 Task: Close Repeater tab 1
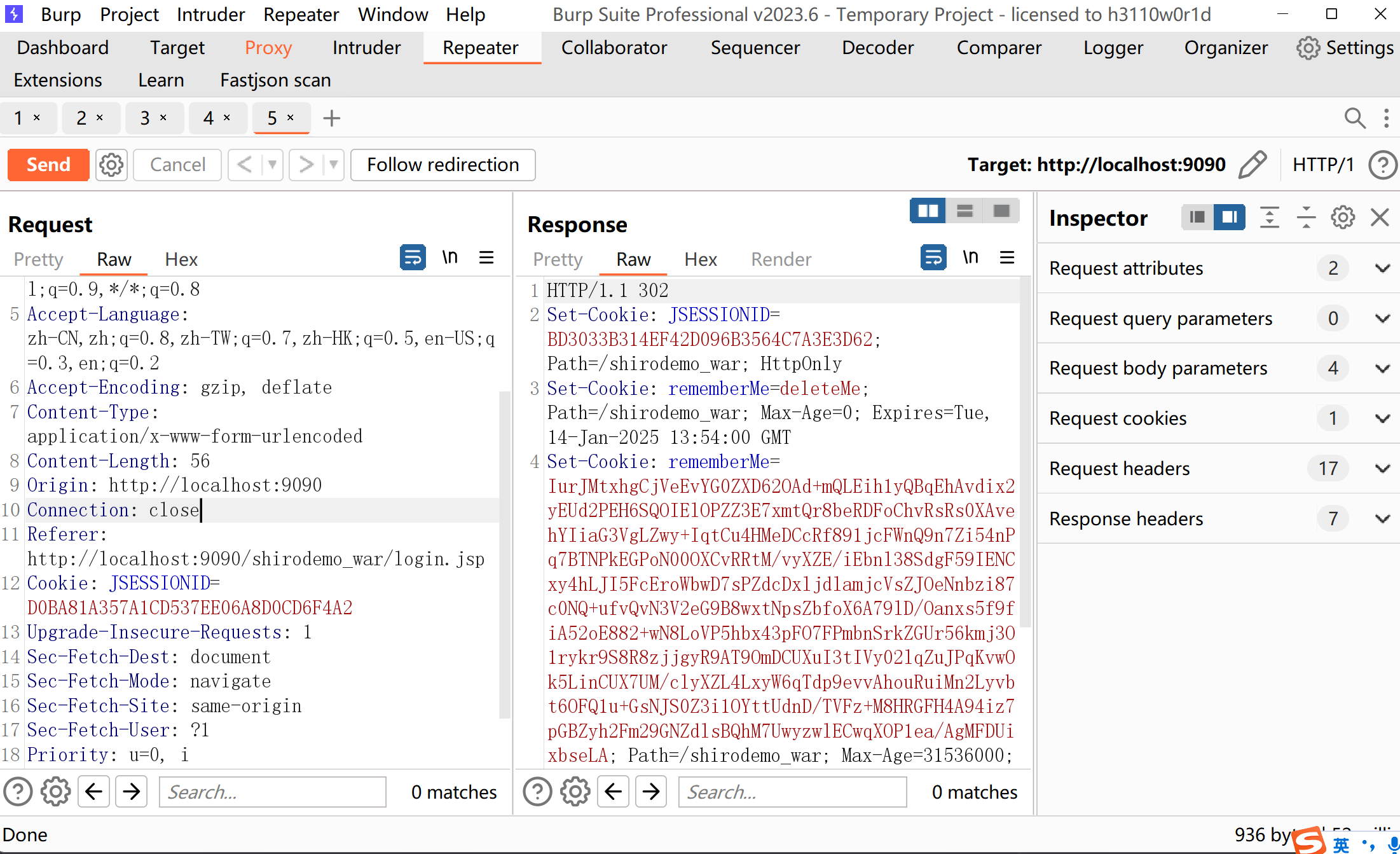click(37, 118)
